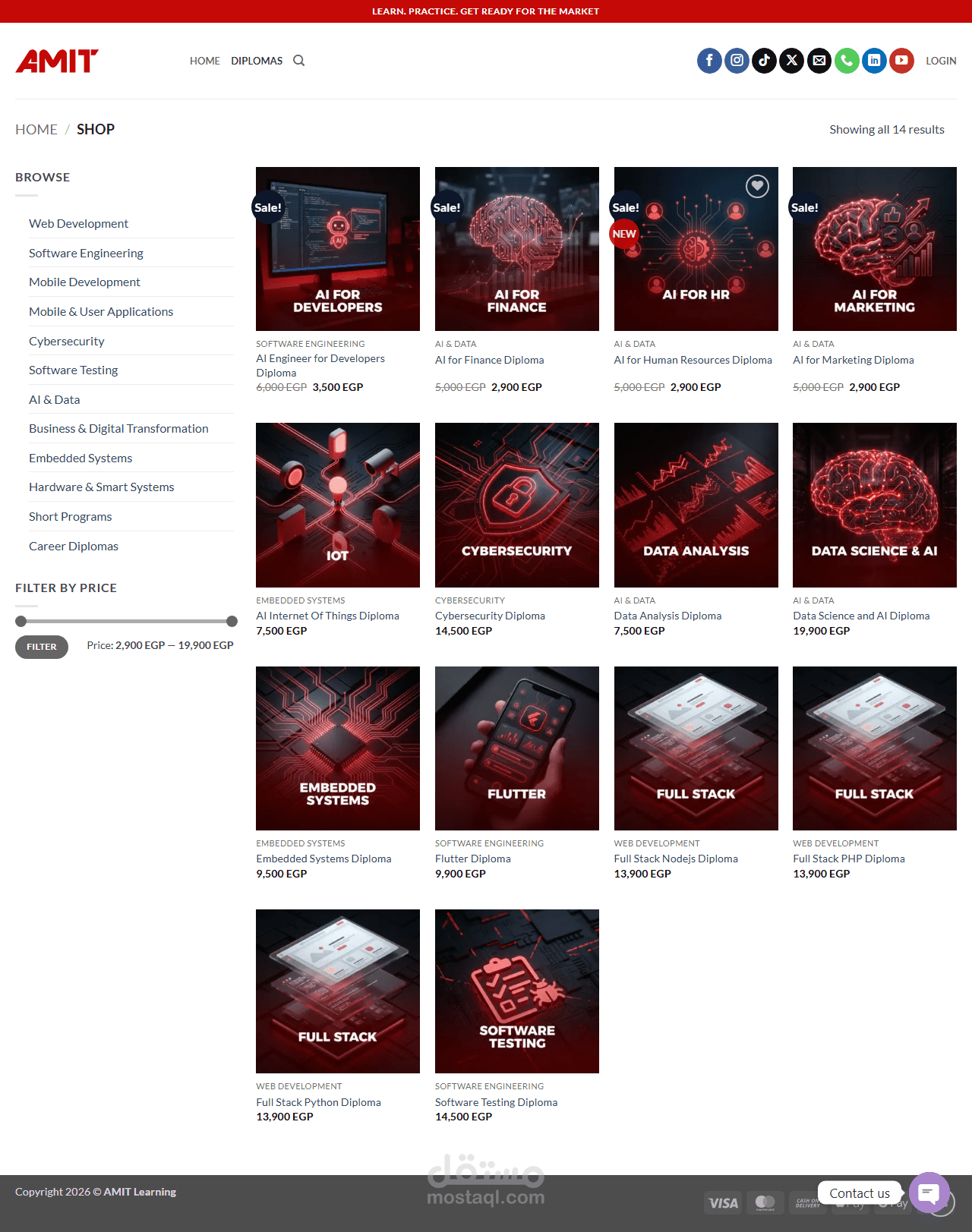Click the email envelope icon

pos(819,61)
